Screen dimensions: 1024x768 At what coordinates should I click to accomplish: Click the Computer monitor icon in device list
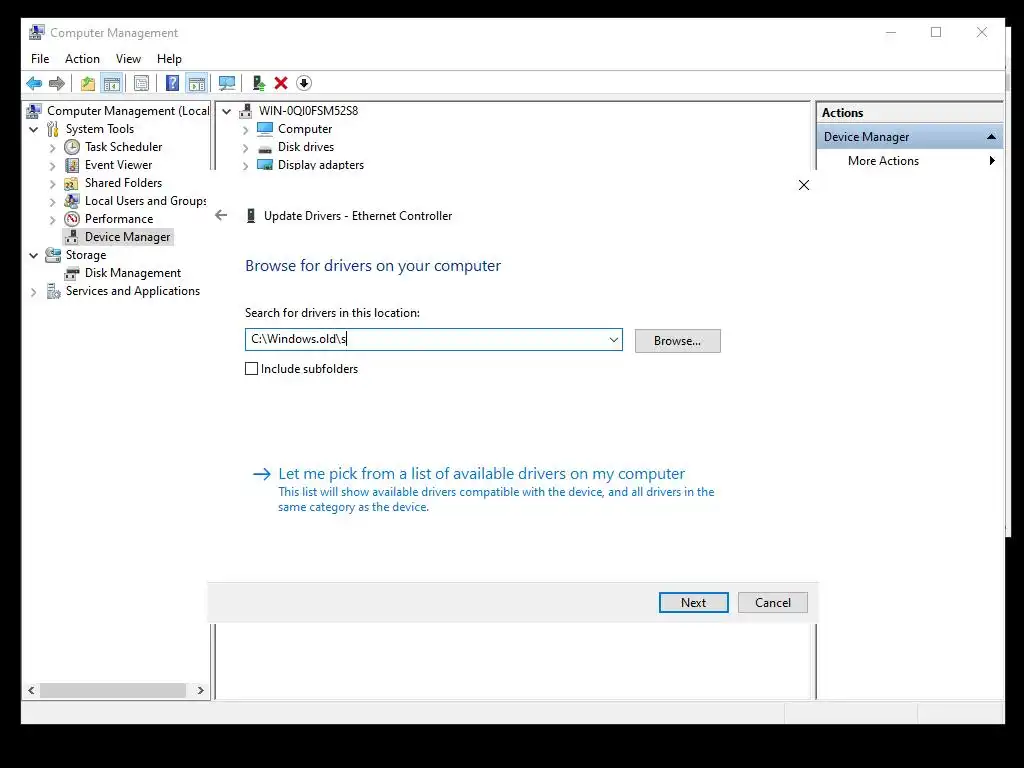(x=264, y=129)
